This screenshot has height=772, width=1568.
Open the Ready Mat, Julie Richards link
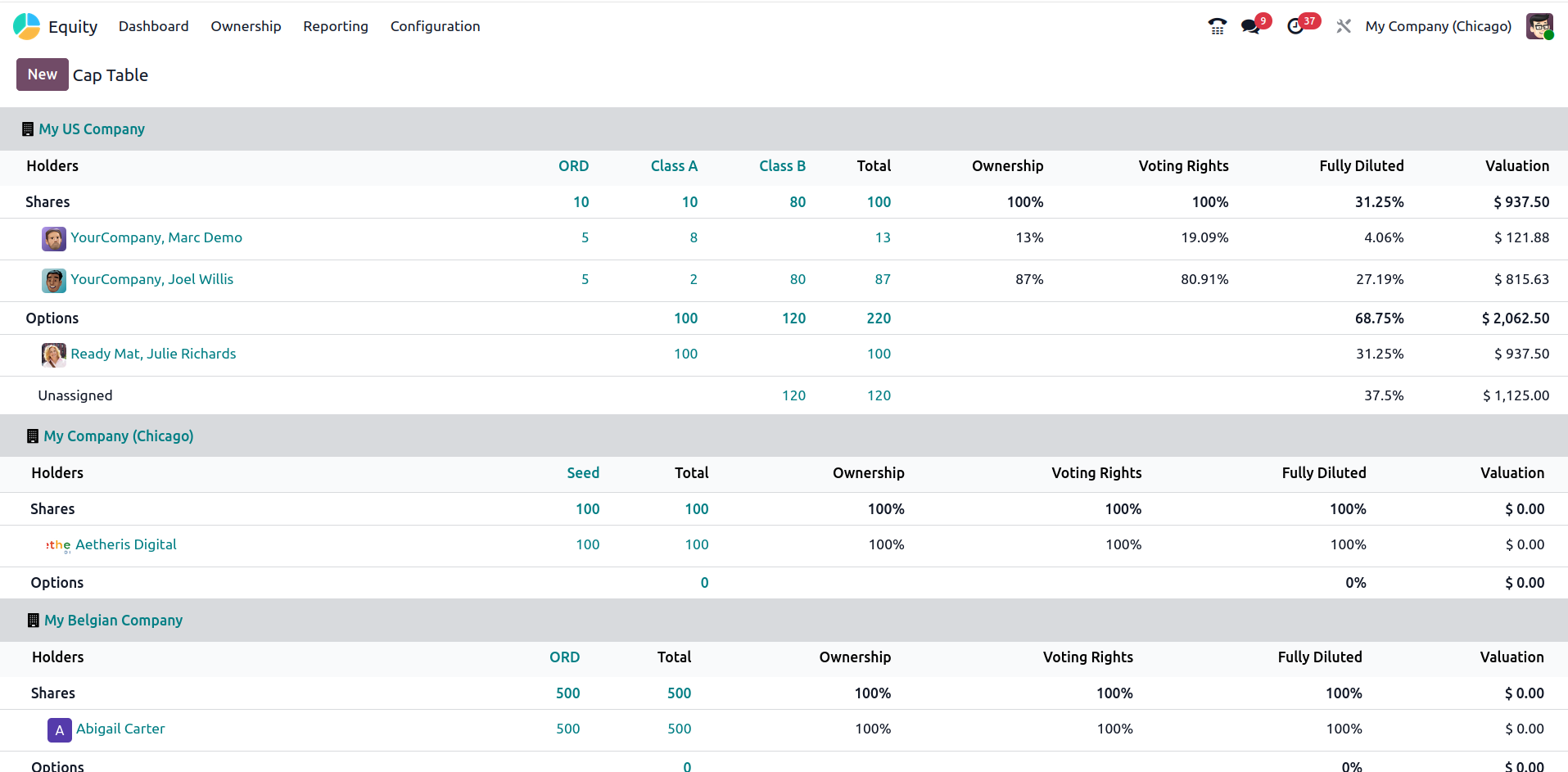pos(153,354)
